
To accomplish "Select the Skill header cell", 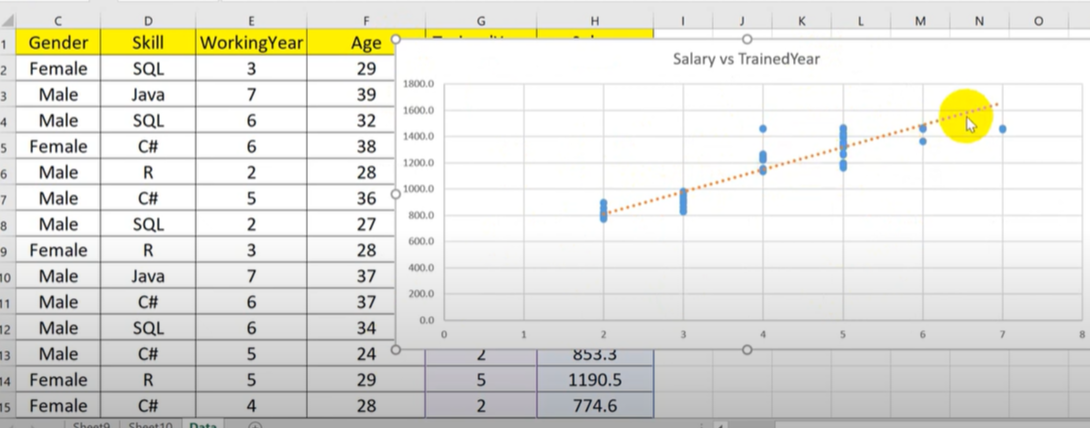I will coord(148,42).
